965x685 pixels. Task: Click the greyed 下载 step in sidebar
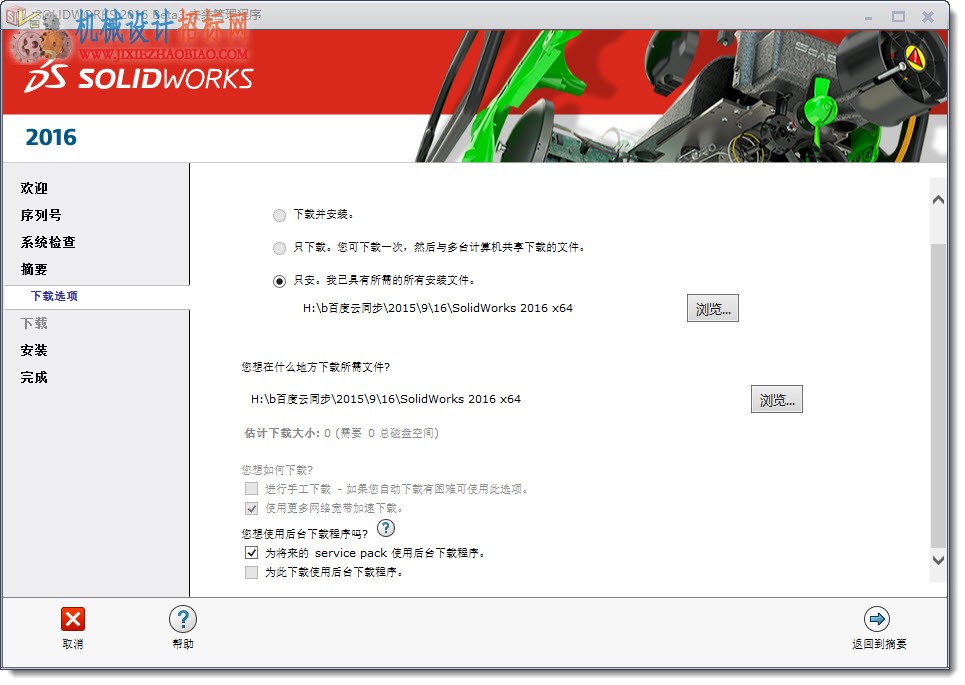tap(34, 324)
